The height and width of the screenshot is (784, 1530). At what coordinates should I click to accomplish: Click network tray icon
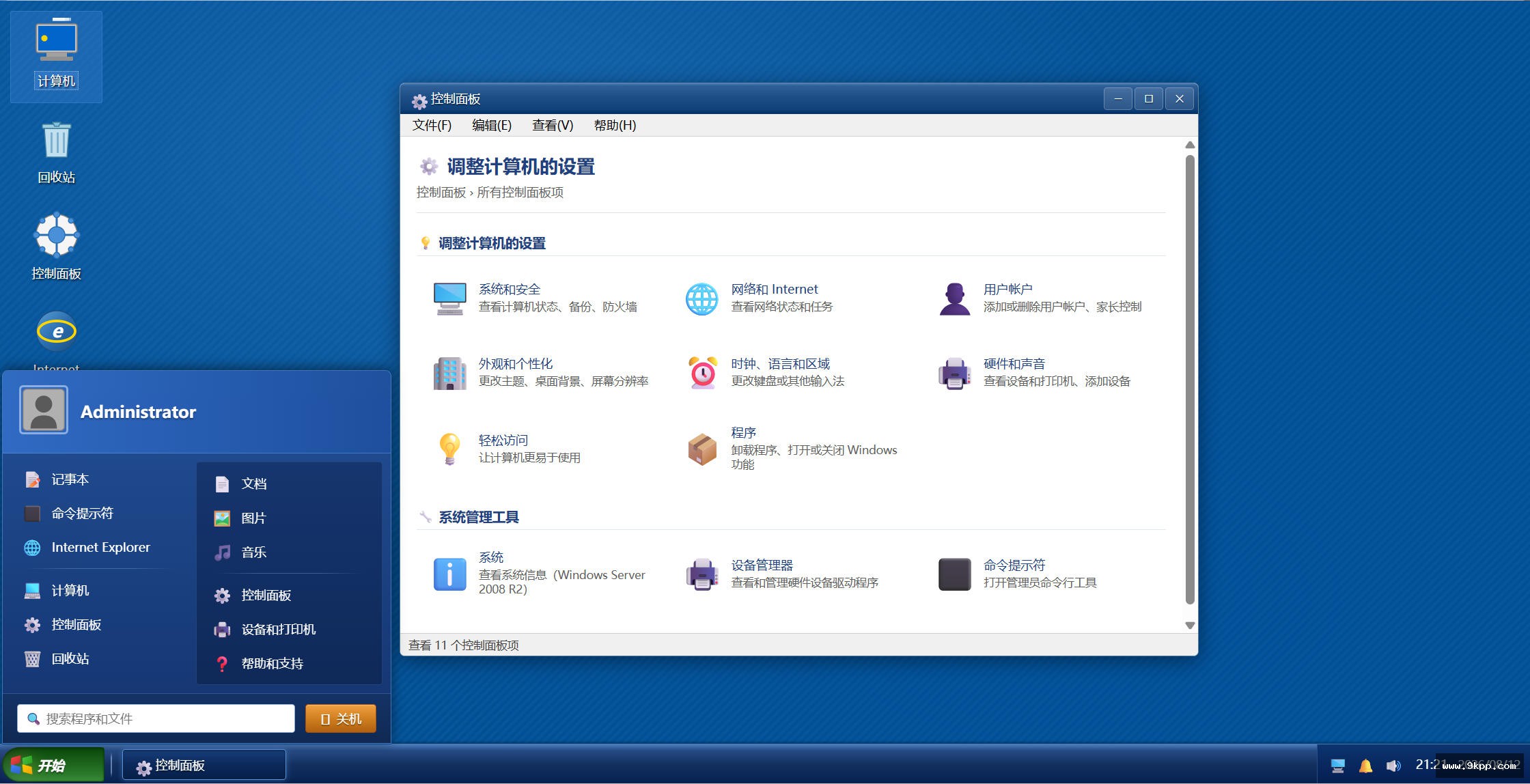pyautogui.click(x=1338, y=766)
